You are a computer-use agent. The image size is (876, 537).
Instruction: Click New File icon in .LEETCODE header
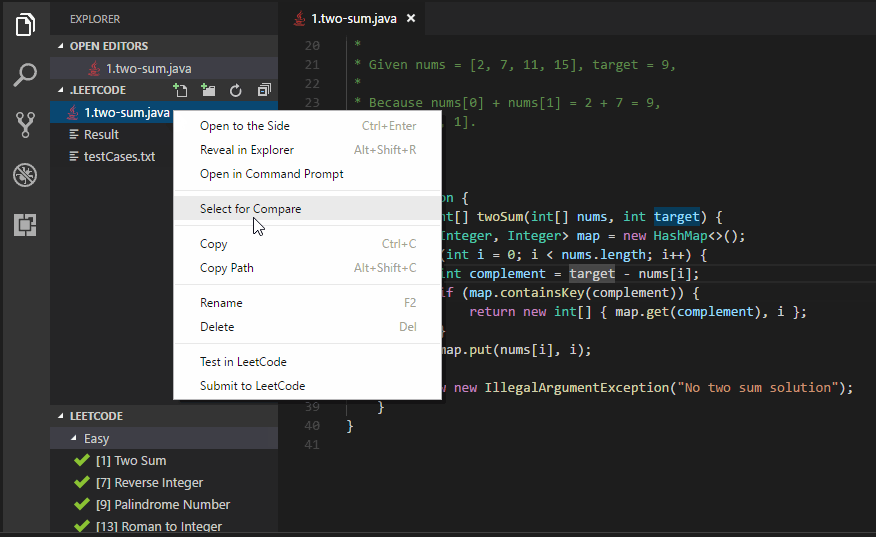(x=180, y=90)
